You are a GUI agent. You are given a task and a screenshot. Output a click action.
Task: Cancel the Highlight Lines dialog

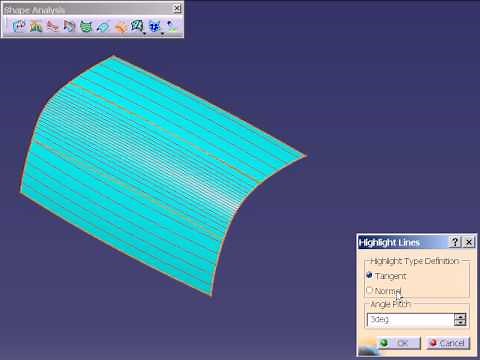coord(448,343)
